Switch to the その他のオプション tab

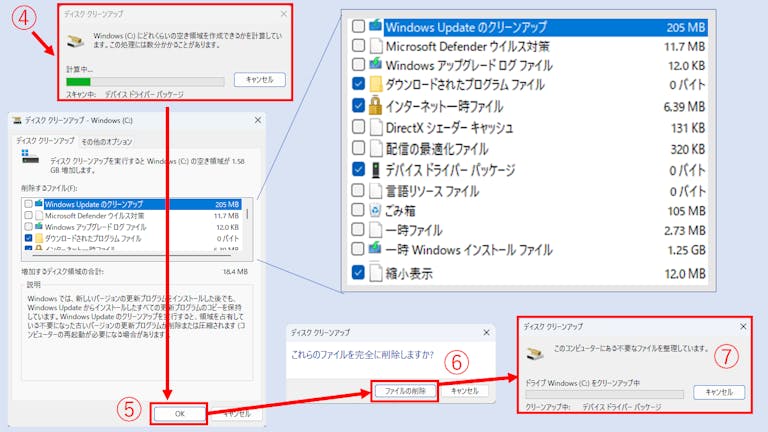[x=107, y=142]
